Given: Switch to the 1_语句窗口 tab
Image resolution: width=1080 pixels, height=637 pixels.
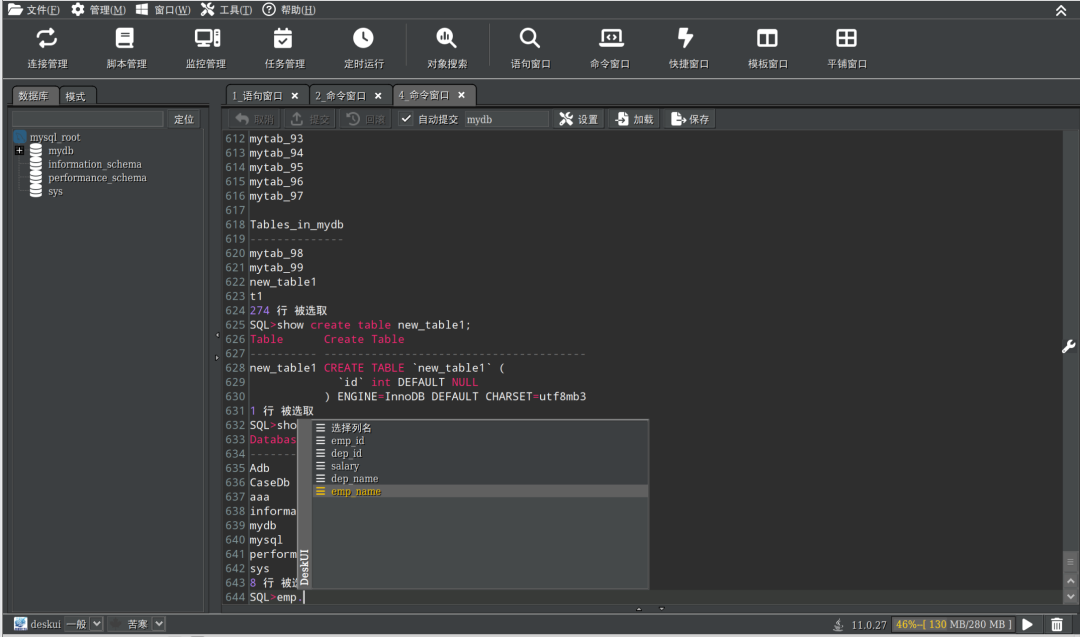Looking at the screenshot, I should click(x=256, y=96).
